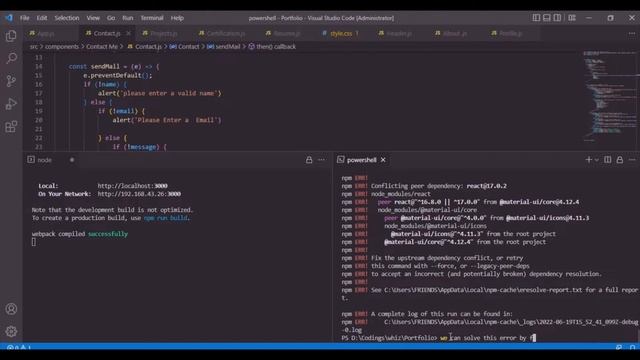The height and width of the screenshot is (360, 640).
Task: Place cursor on 'const sendMail' line 14
Action: click(114, 67)
